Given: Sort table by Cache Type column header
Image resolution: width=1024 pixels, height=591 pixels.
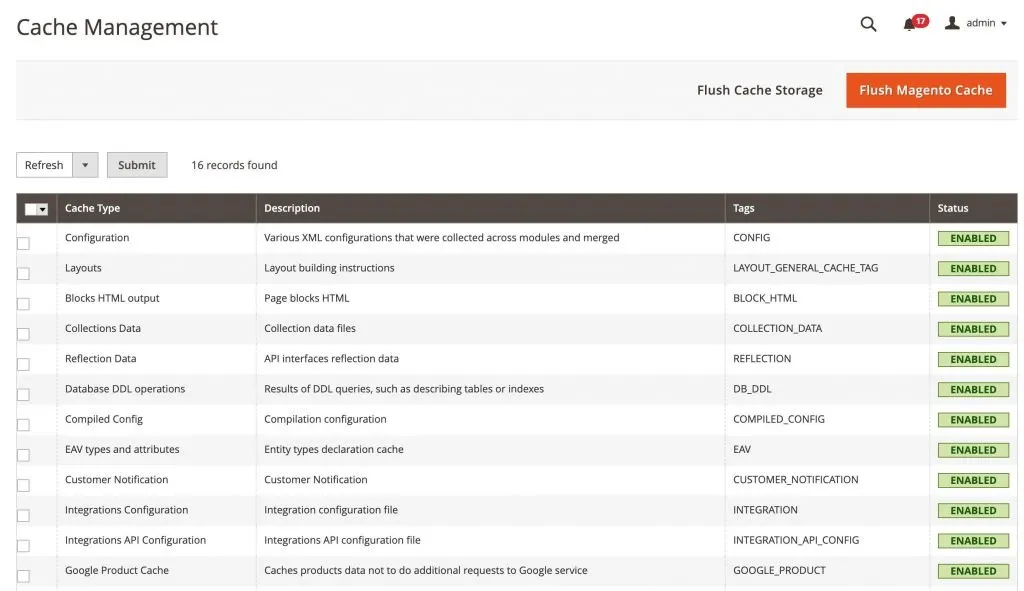Looking at the screenshot, I should pyautogui.click(x=98, y=208).
